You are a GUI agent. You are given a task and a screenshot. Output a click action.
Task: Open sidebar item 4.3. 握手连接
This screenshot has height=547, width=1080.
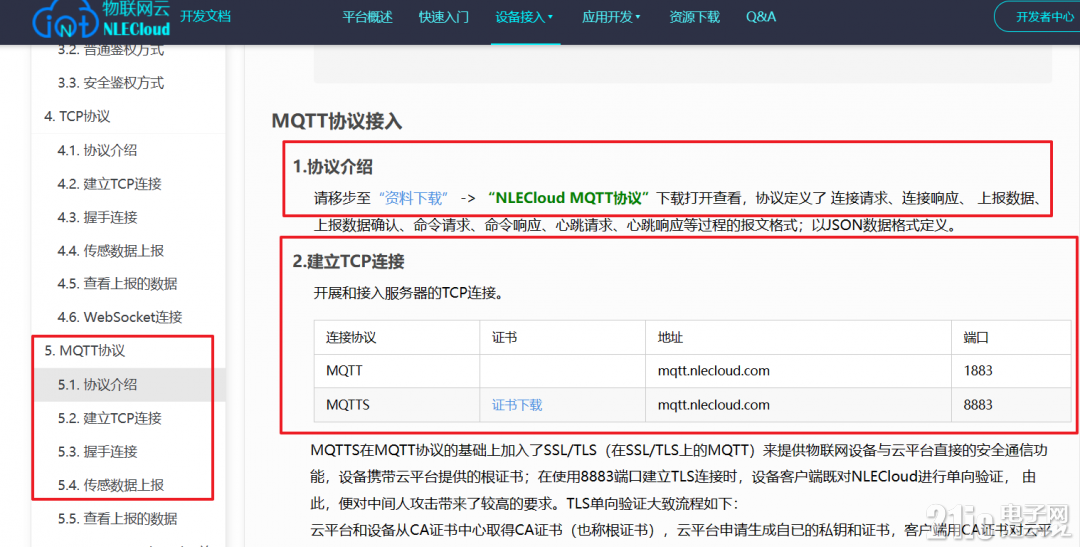coord(97,217)
